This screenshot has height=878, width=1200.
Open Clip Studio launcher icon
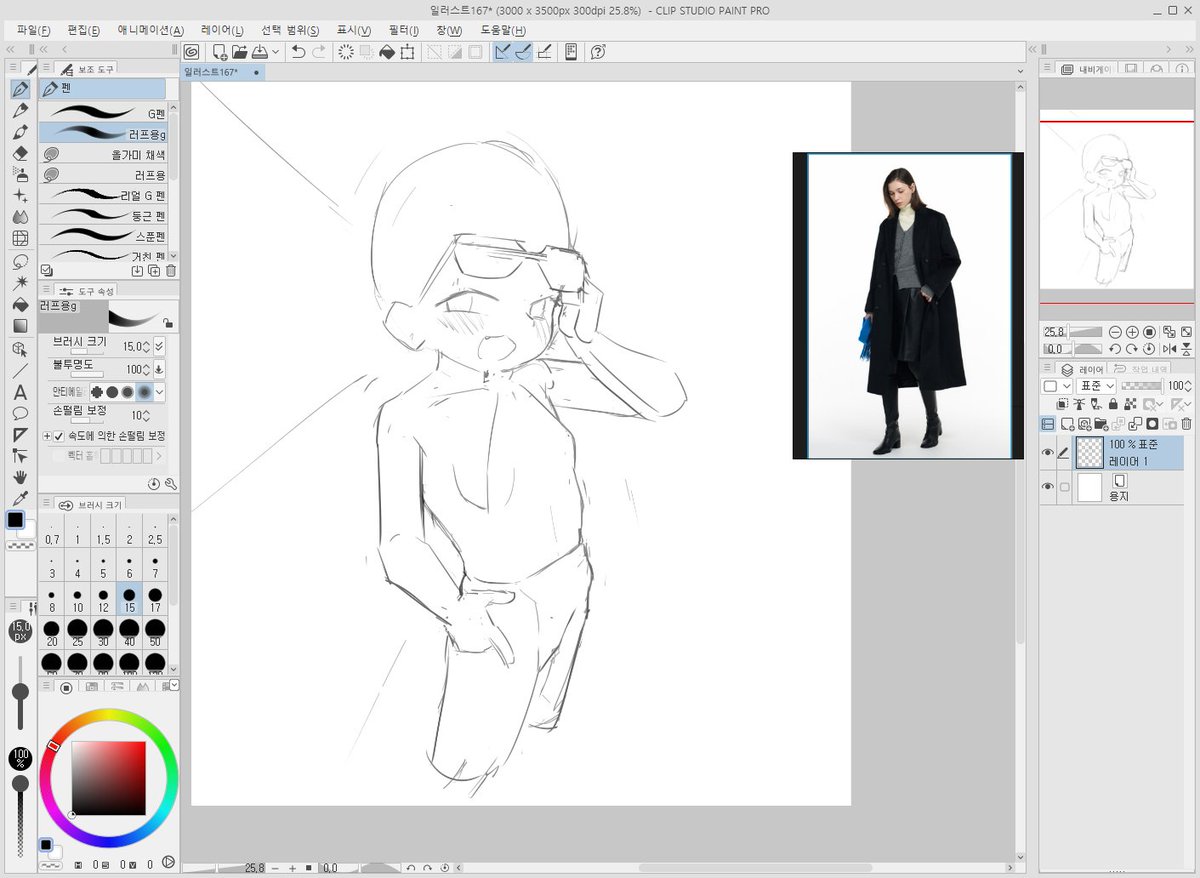coord(191,51)
